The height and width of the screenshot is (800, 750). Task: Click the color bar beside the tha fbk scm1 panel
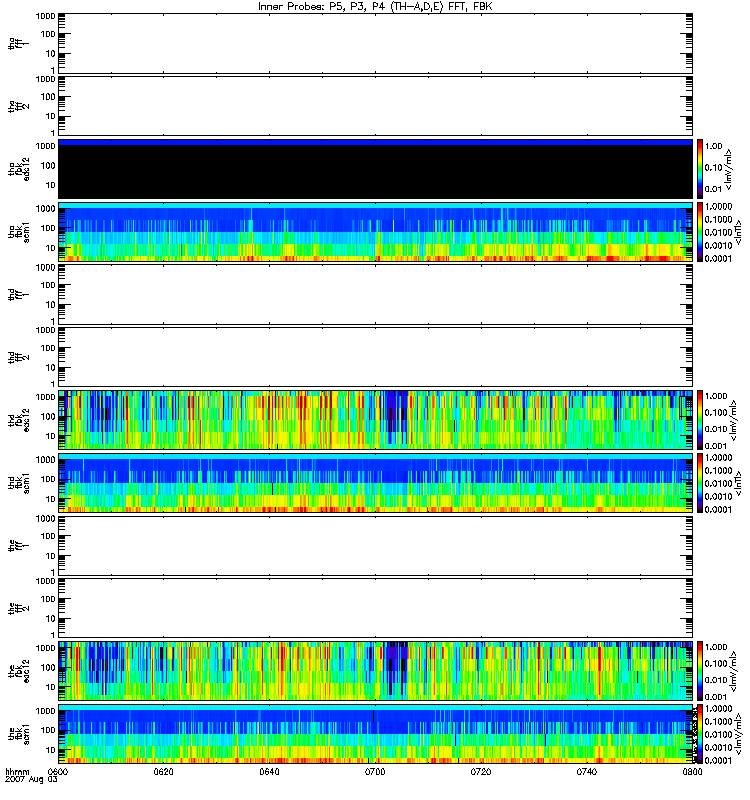(700, 232)
